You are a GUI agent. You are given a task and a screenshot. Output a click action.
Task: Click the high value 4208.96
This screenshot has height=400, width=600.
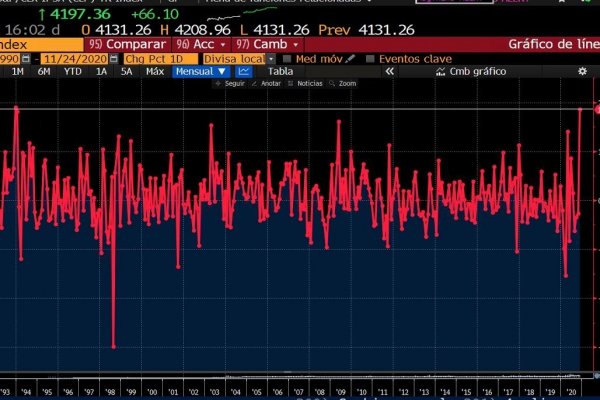point(202,30)
